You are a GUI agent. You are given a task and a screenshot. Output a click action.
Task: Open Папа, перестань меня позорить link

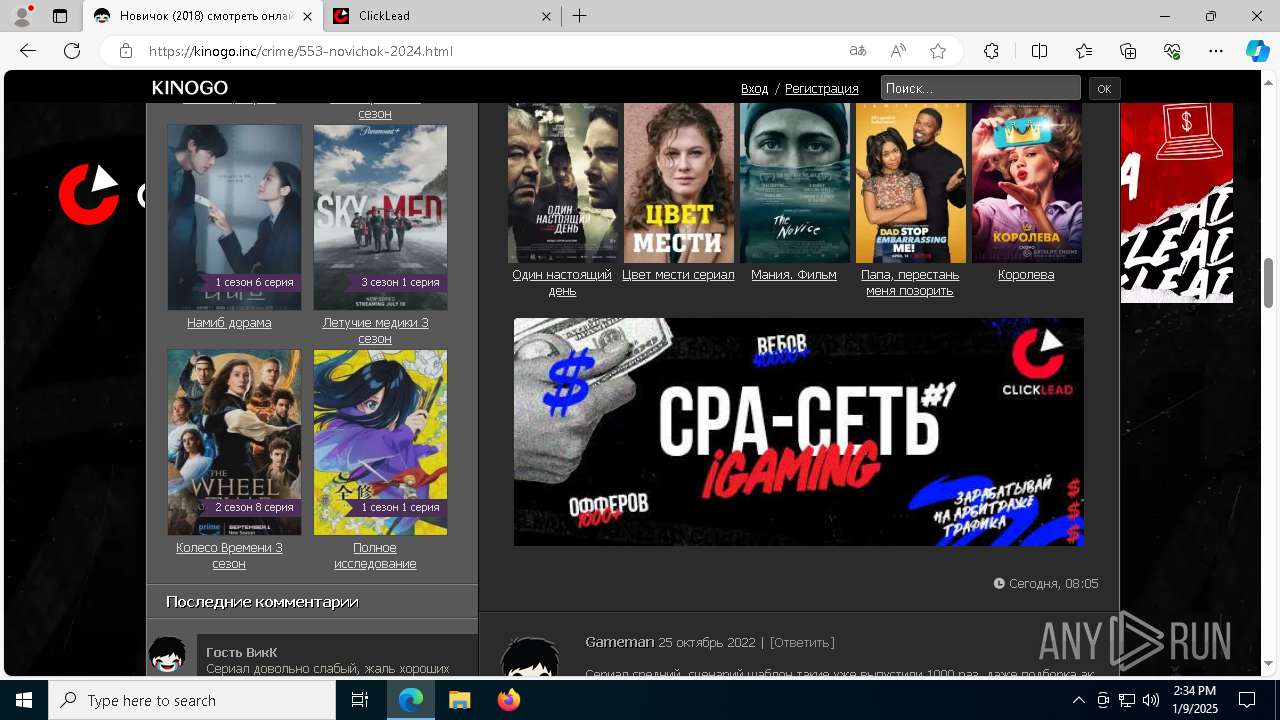910,282
